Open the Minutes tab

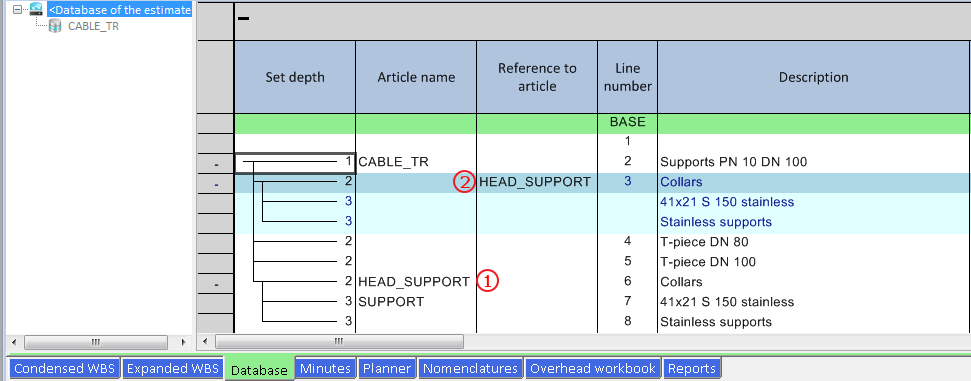point(325,369)
